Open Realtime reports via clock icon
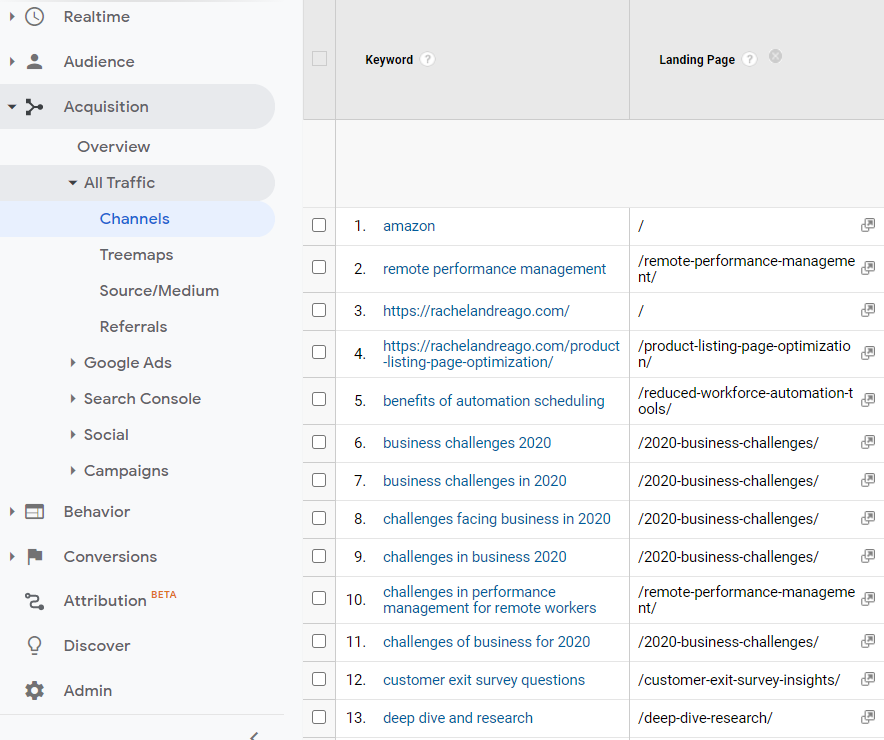The height and width of the screenshot is (740, 884). (x=34, y=17)
